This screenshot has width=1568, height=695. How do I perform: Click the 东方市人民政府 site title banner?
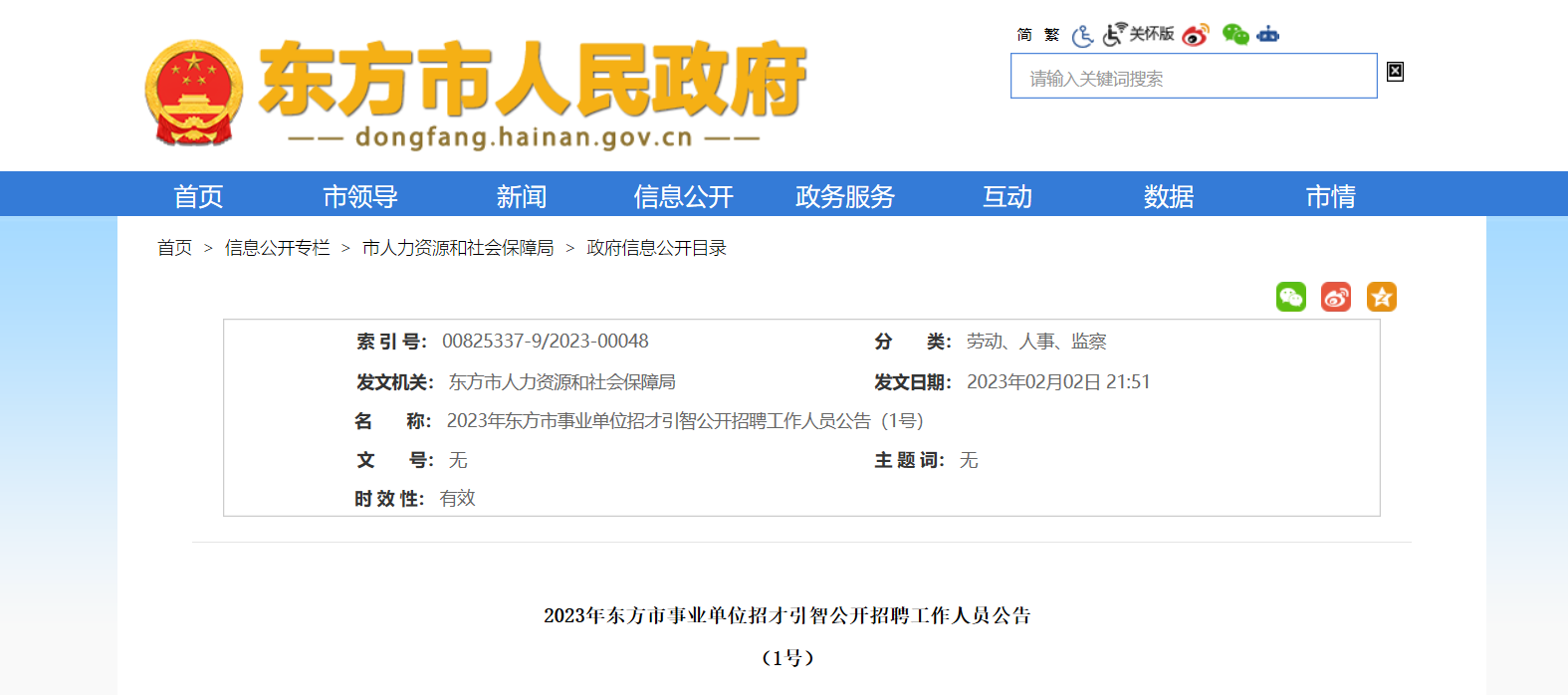point(533,80)
